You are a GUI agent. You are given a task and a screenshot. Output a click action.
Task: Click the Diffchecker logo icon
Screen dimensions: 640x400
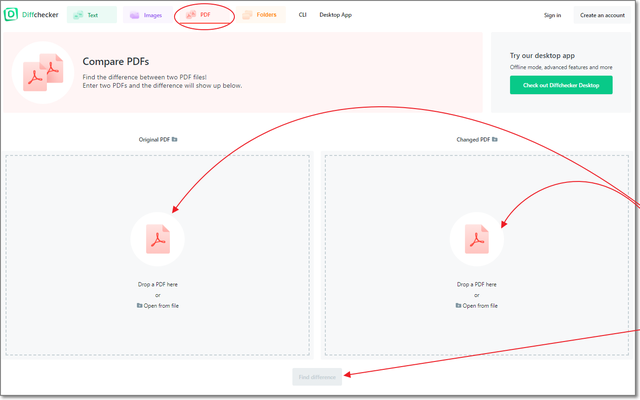[x=10, y=15]
